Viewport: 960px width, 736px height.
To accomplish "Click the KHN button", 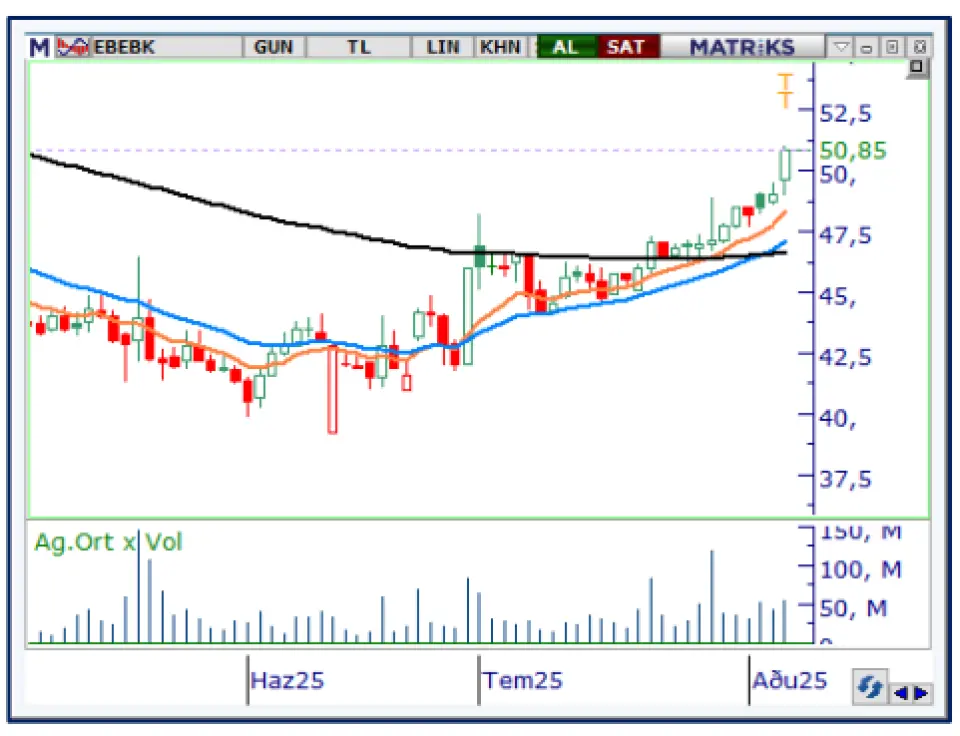I will pos(500,47).
